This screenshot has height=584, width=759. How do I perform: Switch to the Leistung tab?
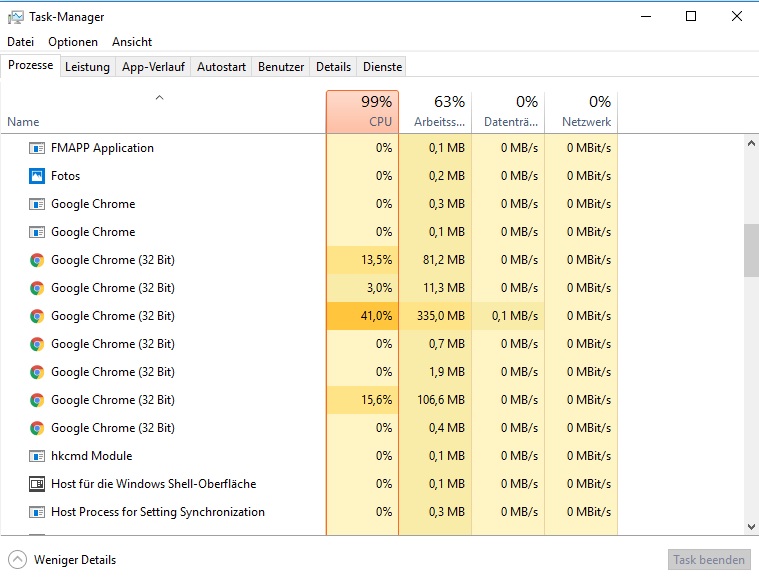tap(88, 67)
